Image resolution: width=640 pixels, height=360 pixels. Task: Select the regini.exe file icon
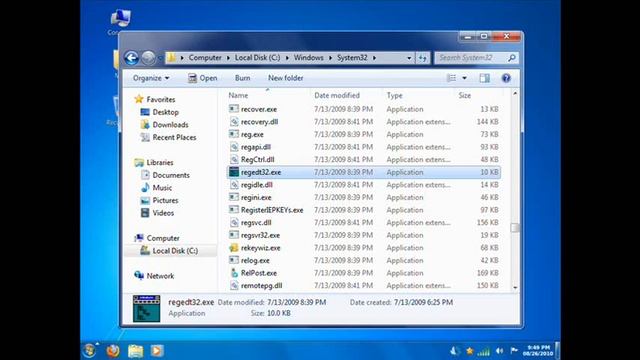(x=233, y=197)
